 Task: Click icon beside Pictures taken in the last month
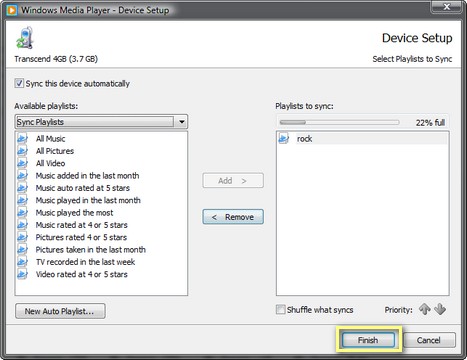point(22,249)
